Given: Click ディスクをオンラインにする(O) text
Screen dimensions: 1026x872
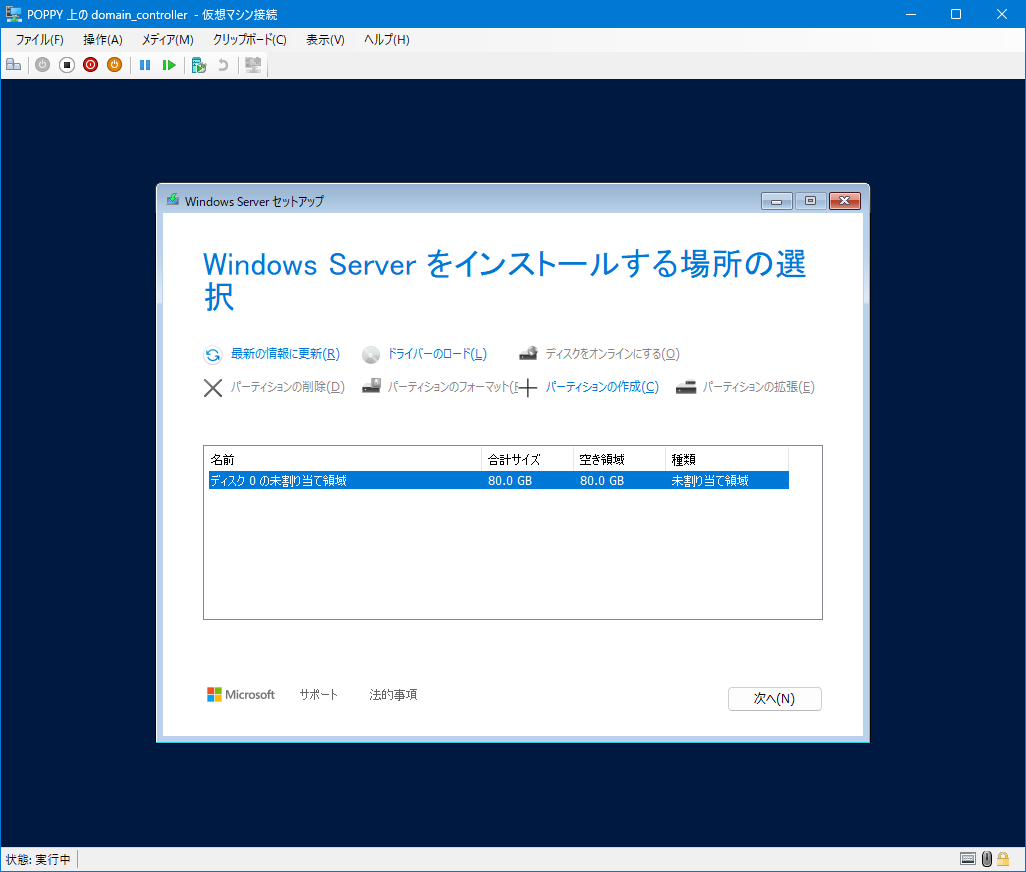Looking at the screenshot, I should point(612,354).
